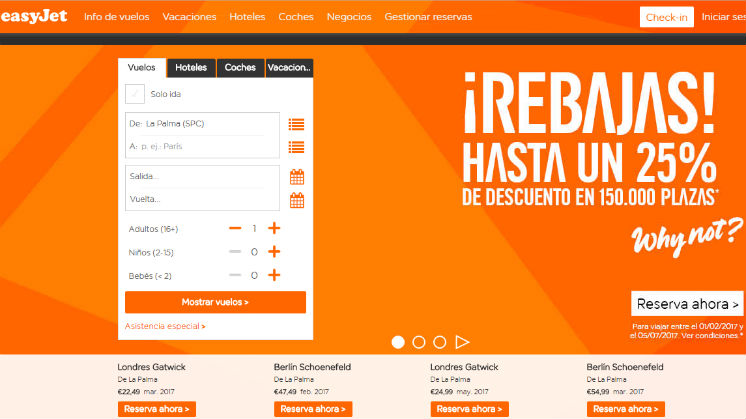
Task: Click the Check-in button
Action: 667,17
